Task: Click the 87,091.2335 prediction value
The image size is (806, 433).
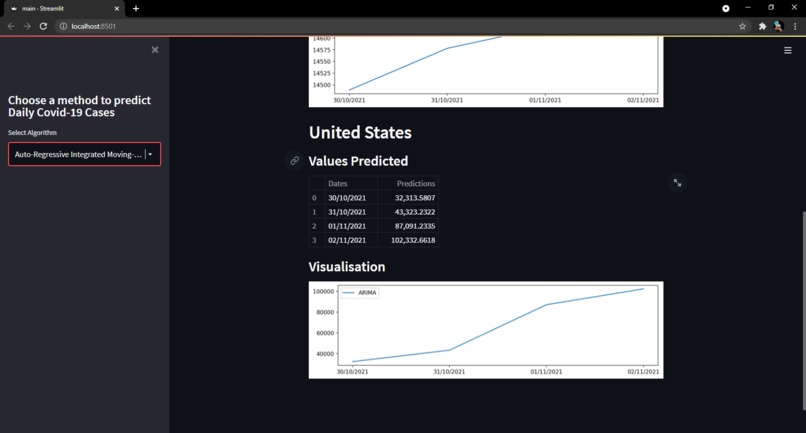Action: pos(415,226)
